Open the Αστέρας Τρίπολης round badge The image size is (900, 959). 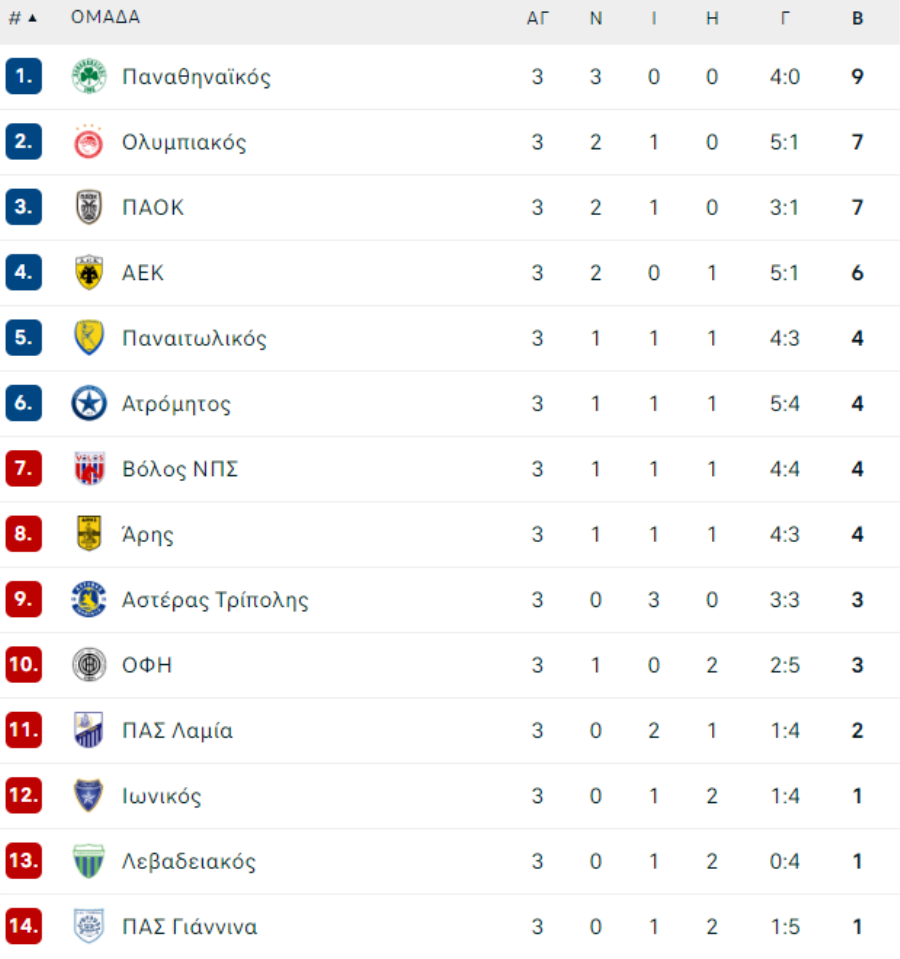pyautogui.click(x=89, y=599)
